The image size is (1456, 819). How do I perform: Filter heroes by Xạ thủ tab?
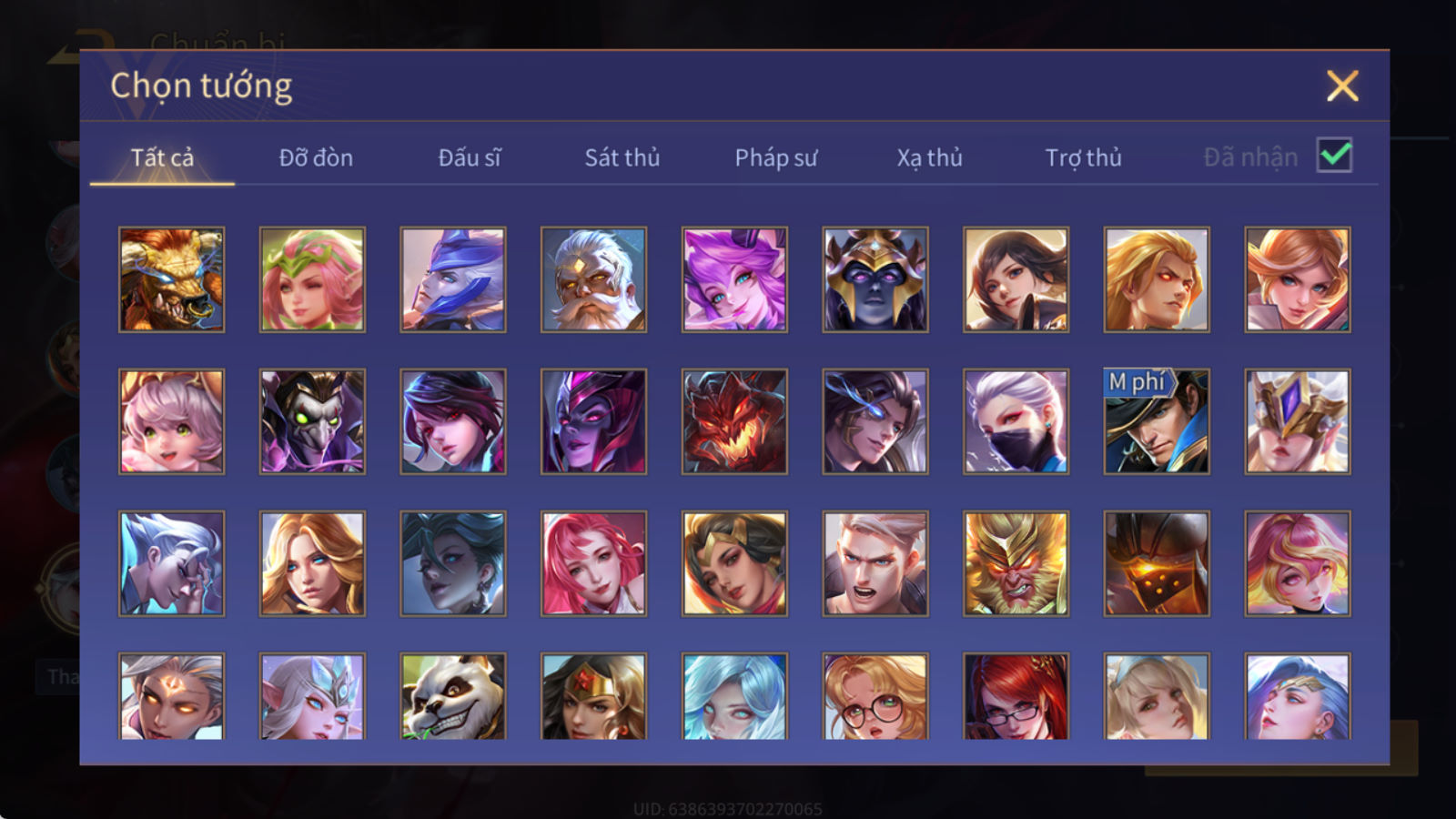(929, 157)
